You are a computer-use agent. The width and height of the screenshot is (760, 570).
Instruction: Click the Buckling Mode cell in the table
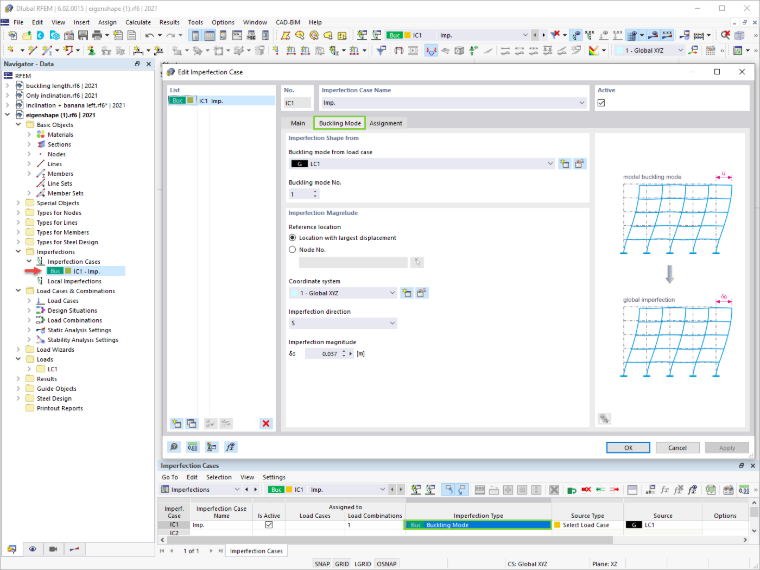(x=478, y=525)
